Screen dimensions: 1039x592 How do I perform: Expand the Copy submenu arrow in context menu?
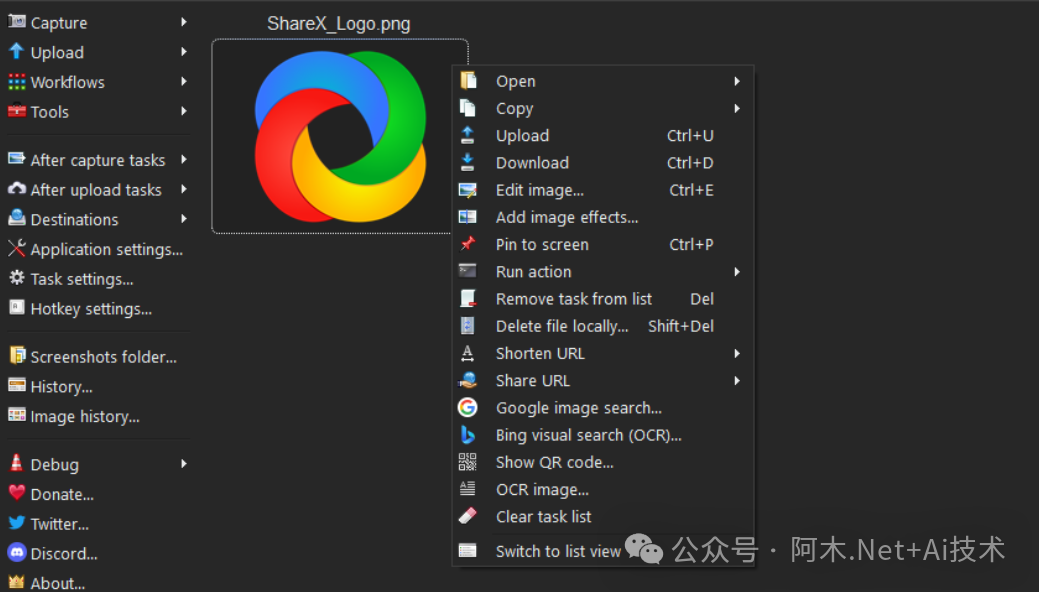tap(737, 108)
